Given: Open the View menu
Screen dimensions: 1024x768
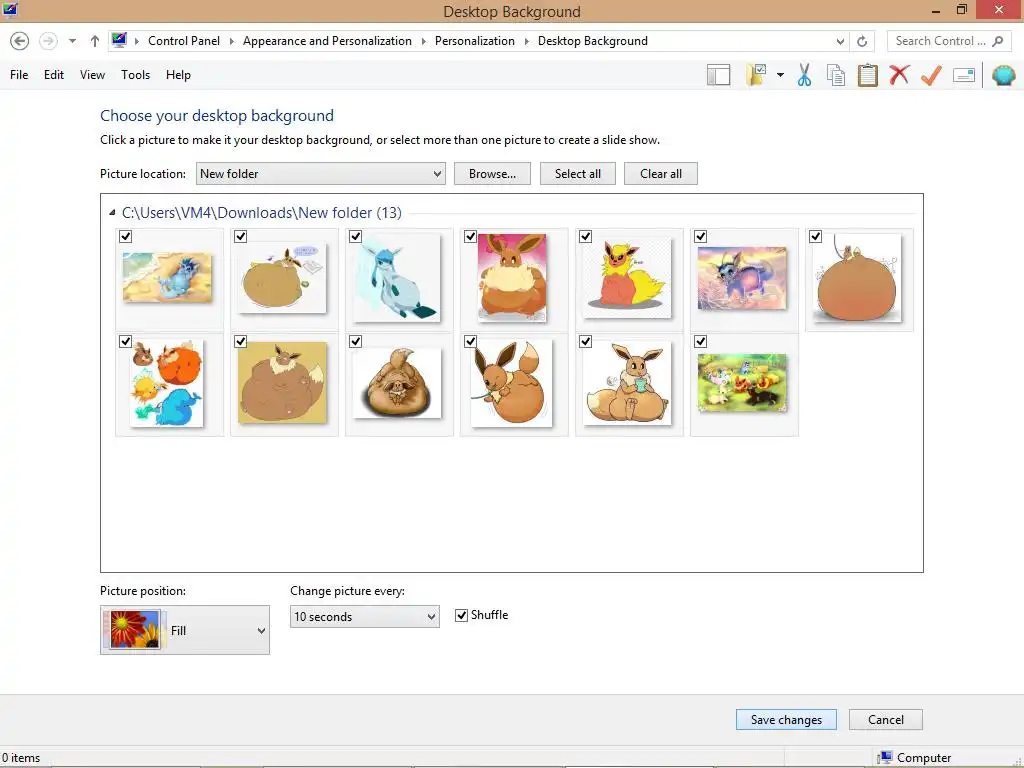Looking at the screenshot, I should (92, 75).
